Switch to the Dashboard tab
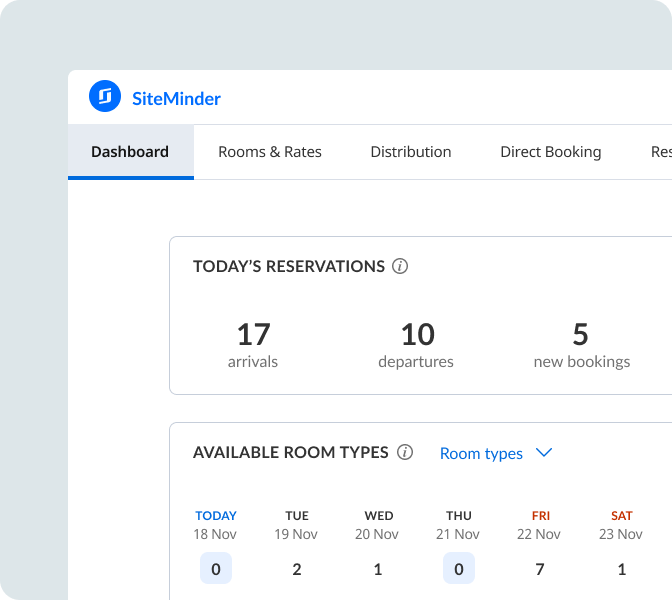Image resolution: width=672 pixels, height=600 pixels. pos(130,152)
